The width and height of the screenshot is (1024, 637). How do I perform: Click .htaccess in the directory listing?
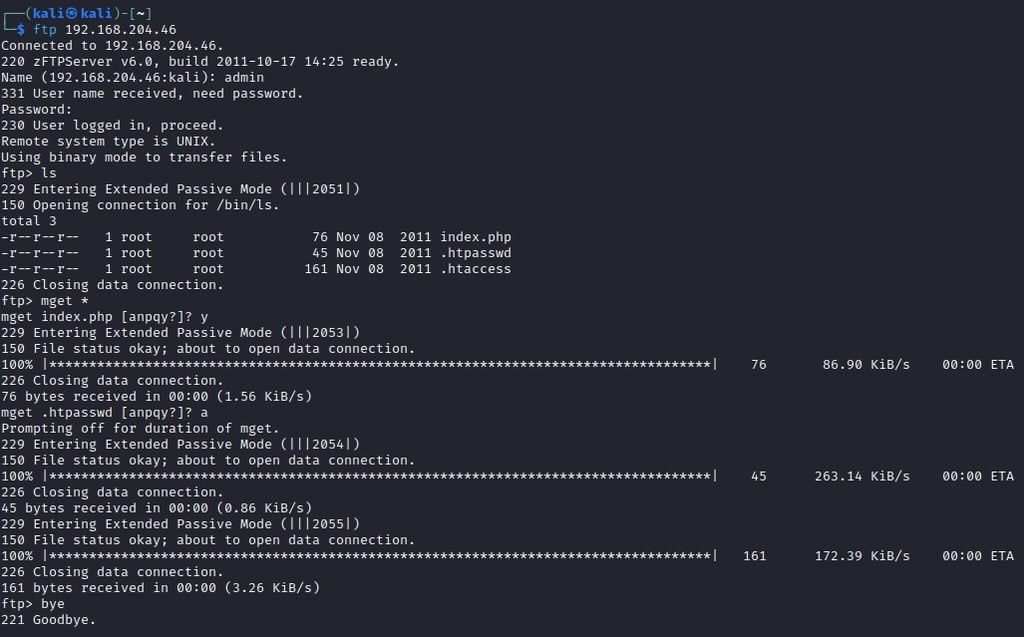[x=475, y=269]
